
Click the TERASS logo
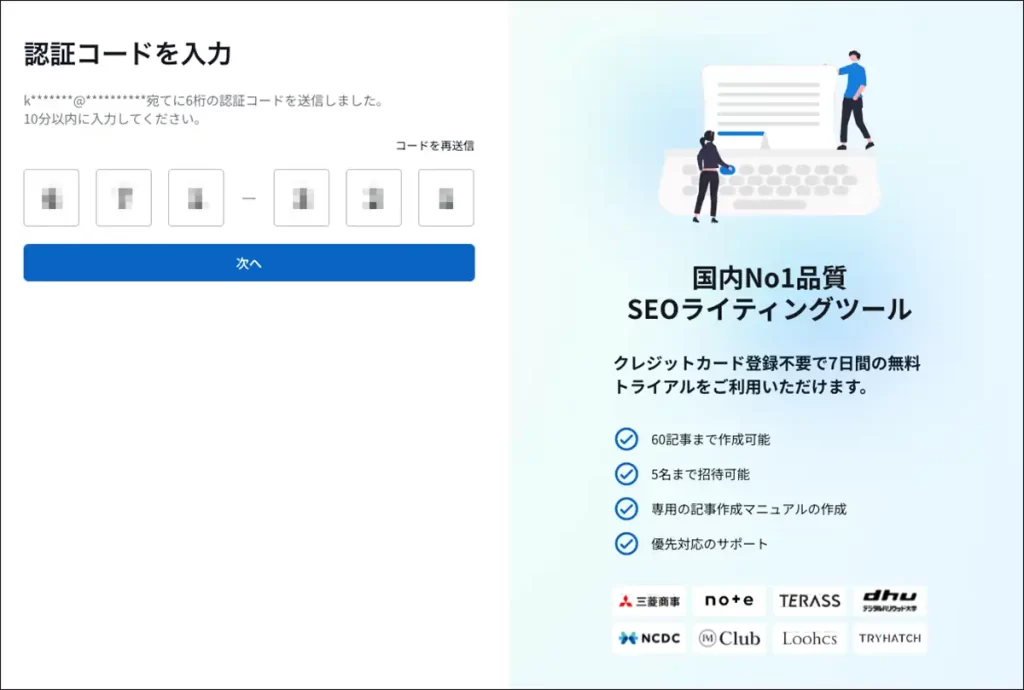click(x=809, y=601)
